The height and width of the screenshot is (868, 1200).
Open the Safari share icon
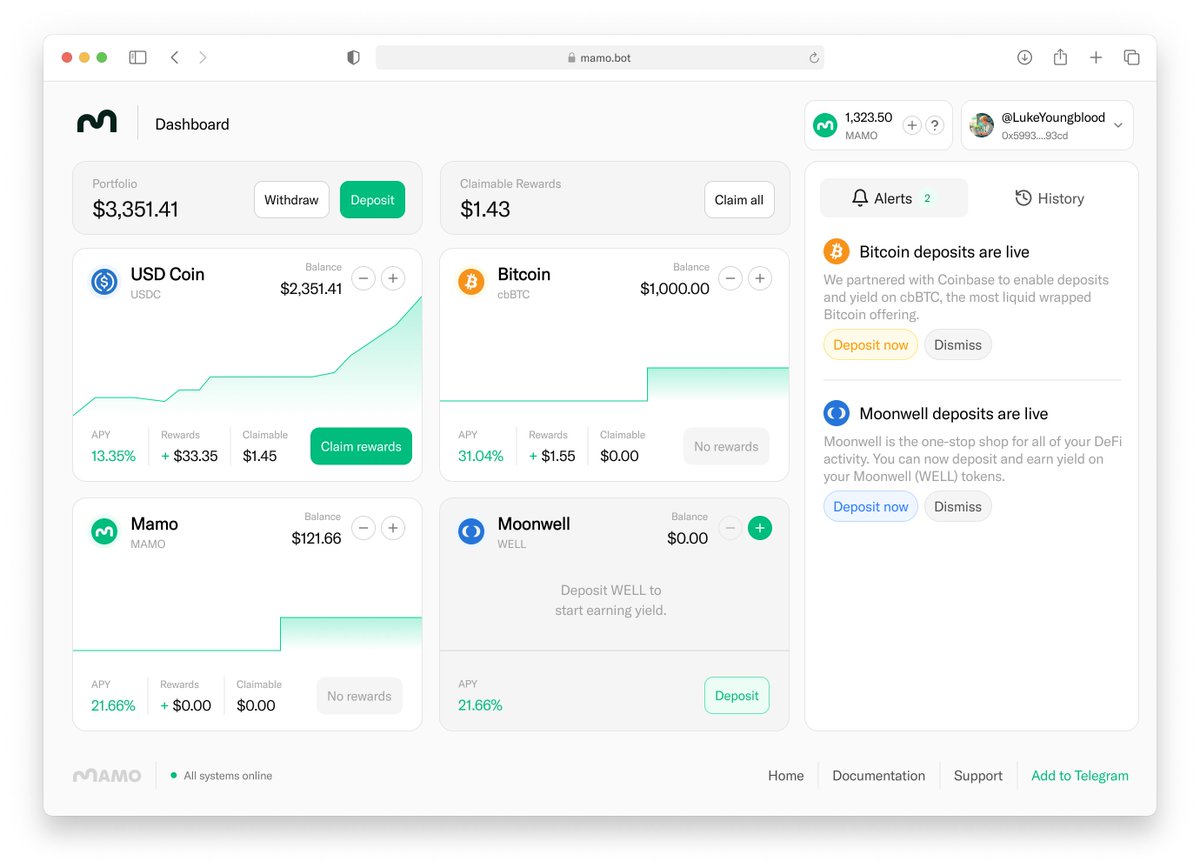(x=1060, y=57)
